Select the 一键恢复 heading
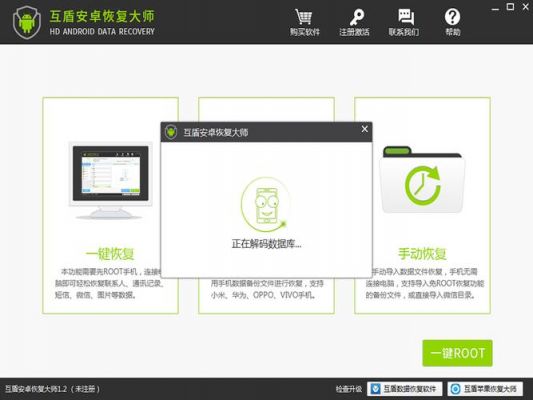The height and width of the screenshot is (400, 533). point(110,254)
